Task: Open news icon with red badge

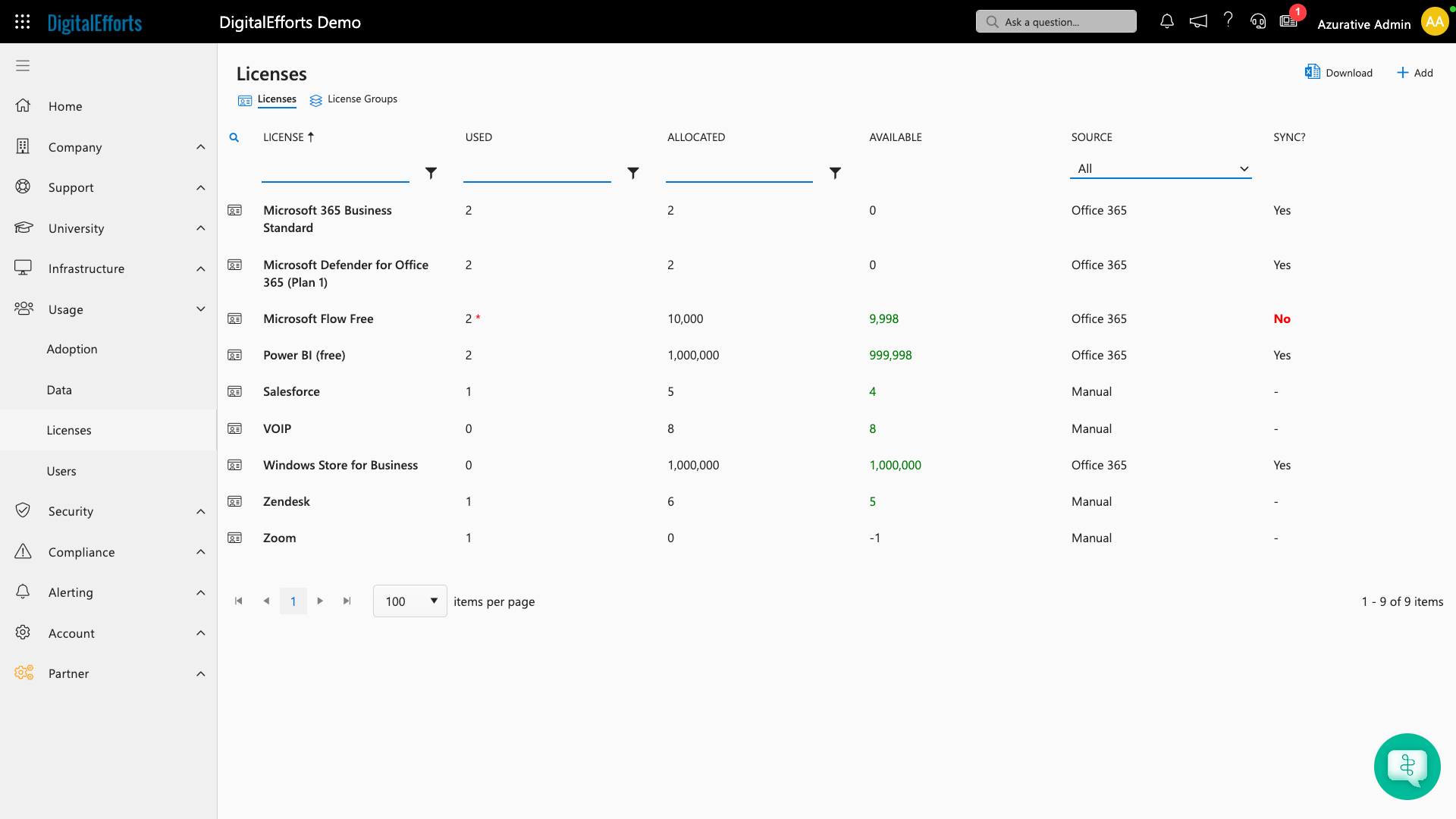Action: [1288, 21]
